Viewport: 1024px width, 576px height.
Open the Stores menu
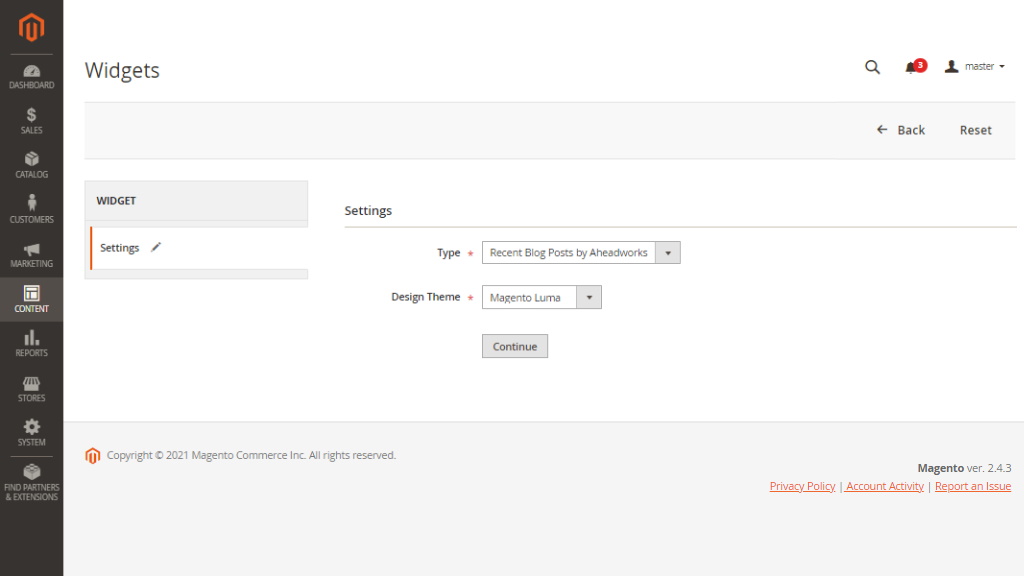coord(31,389)
